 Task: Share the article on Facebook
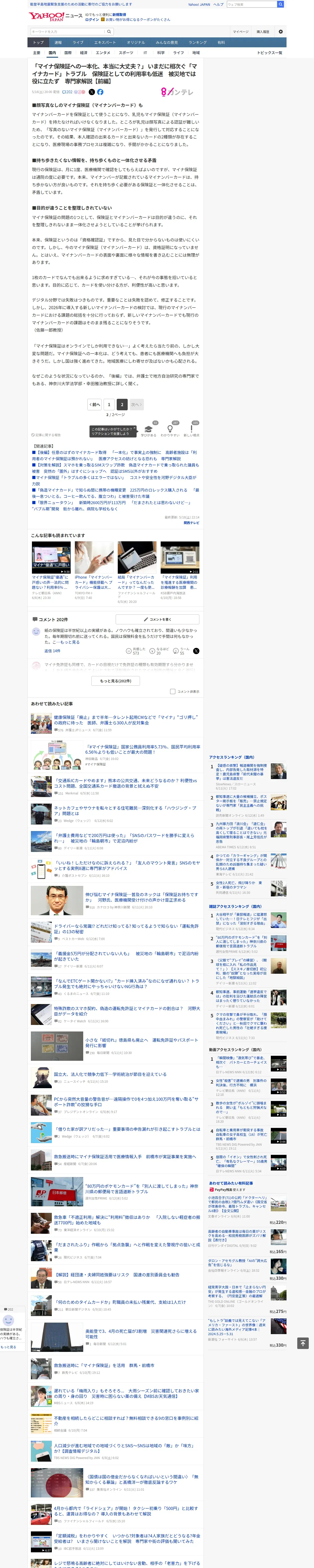click(100, 92)
